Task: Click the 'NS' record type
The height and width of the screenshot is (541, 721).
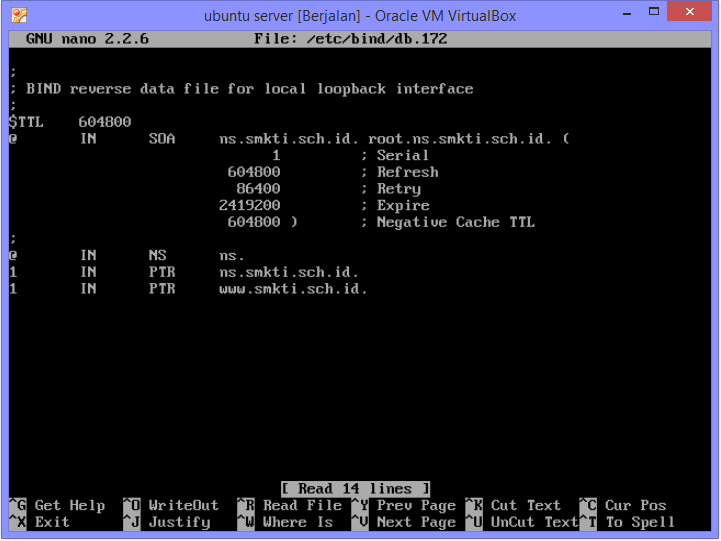Action: [x=157, y=256]
